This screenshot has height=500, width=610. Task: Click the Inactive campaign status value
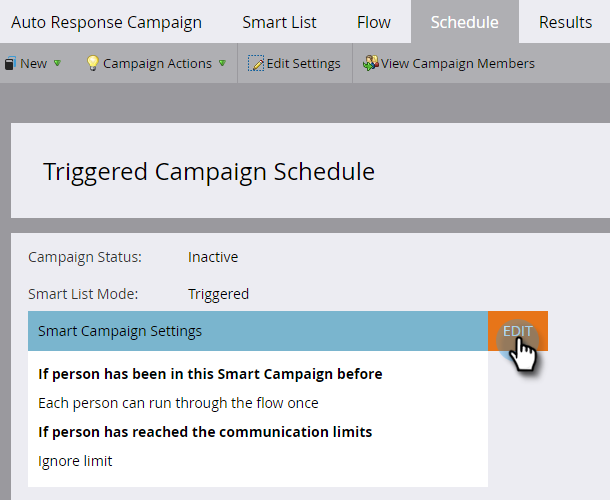tap(213, 257)
